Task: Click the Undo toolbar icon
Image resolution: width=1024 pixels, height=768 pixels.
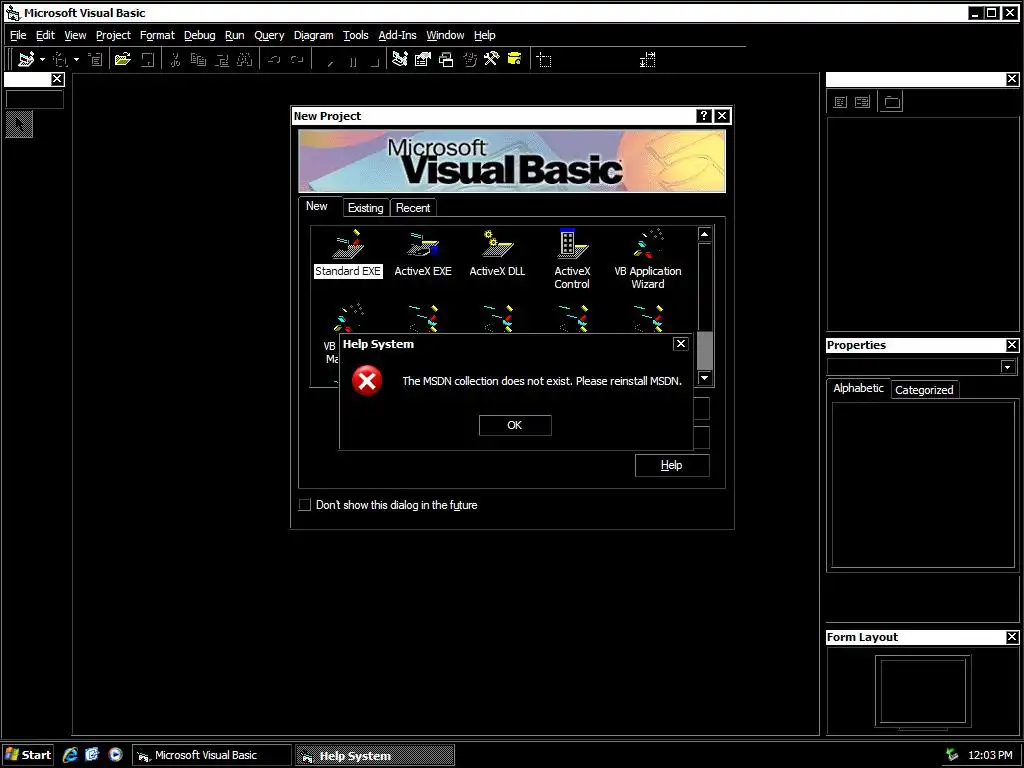Action: pos(274,59)
